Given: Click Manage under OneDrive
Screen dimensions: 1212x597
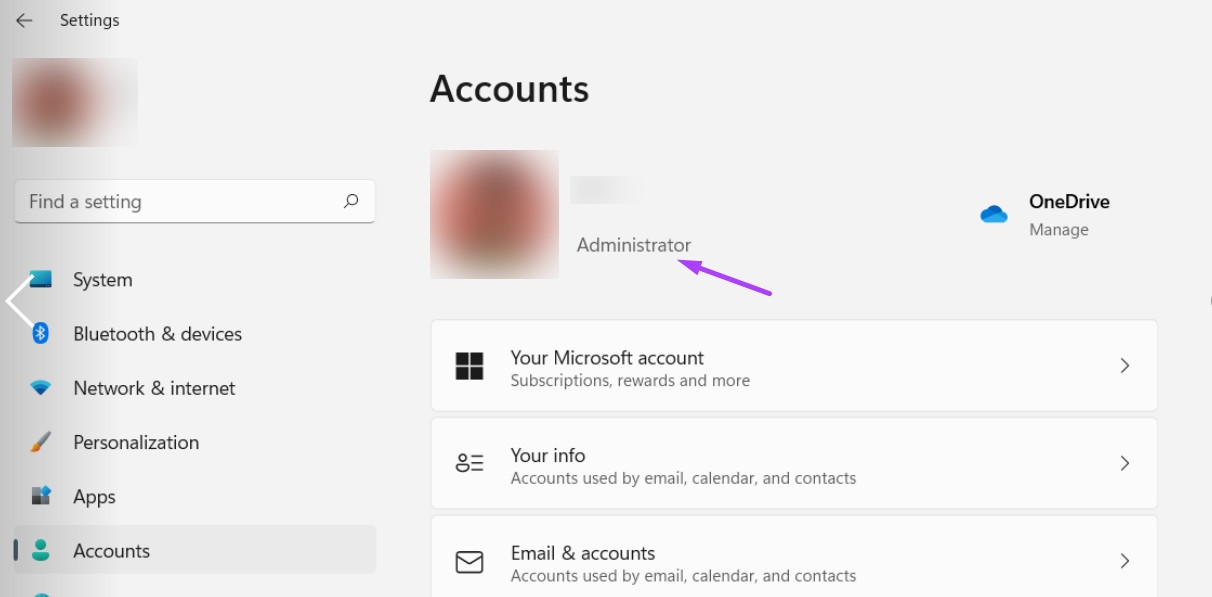Looking at the screenshot, I should pos(1058,230).
